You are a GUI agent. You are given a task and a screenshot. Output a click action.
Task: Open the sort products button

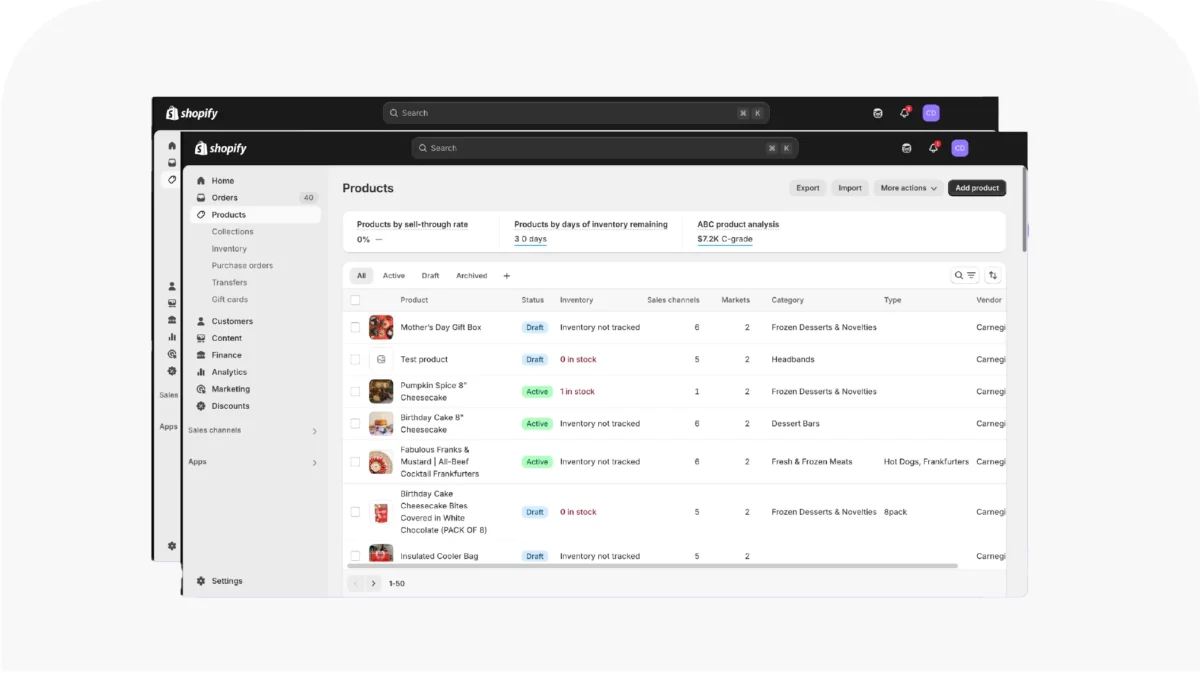(993, 275)
